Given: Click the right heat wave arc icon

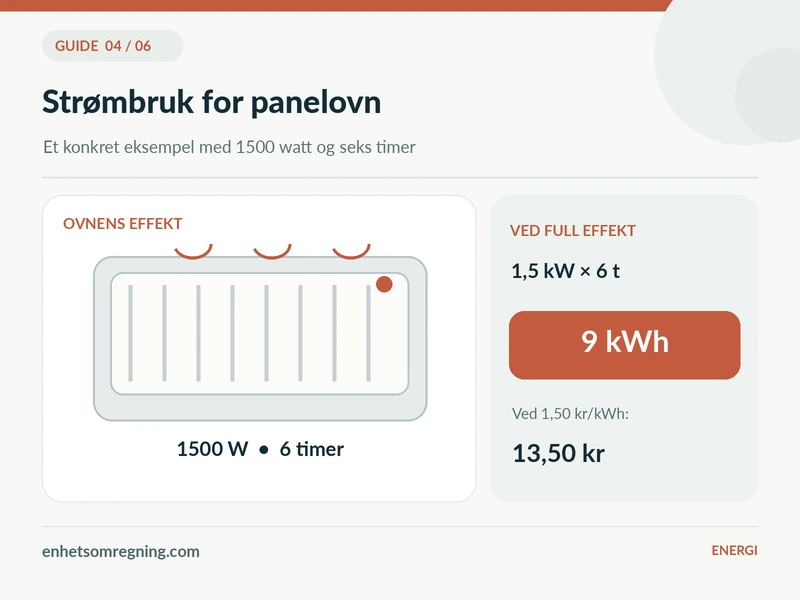Looking at the screenshot, I should 352,252.
